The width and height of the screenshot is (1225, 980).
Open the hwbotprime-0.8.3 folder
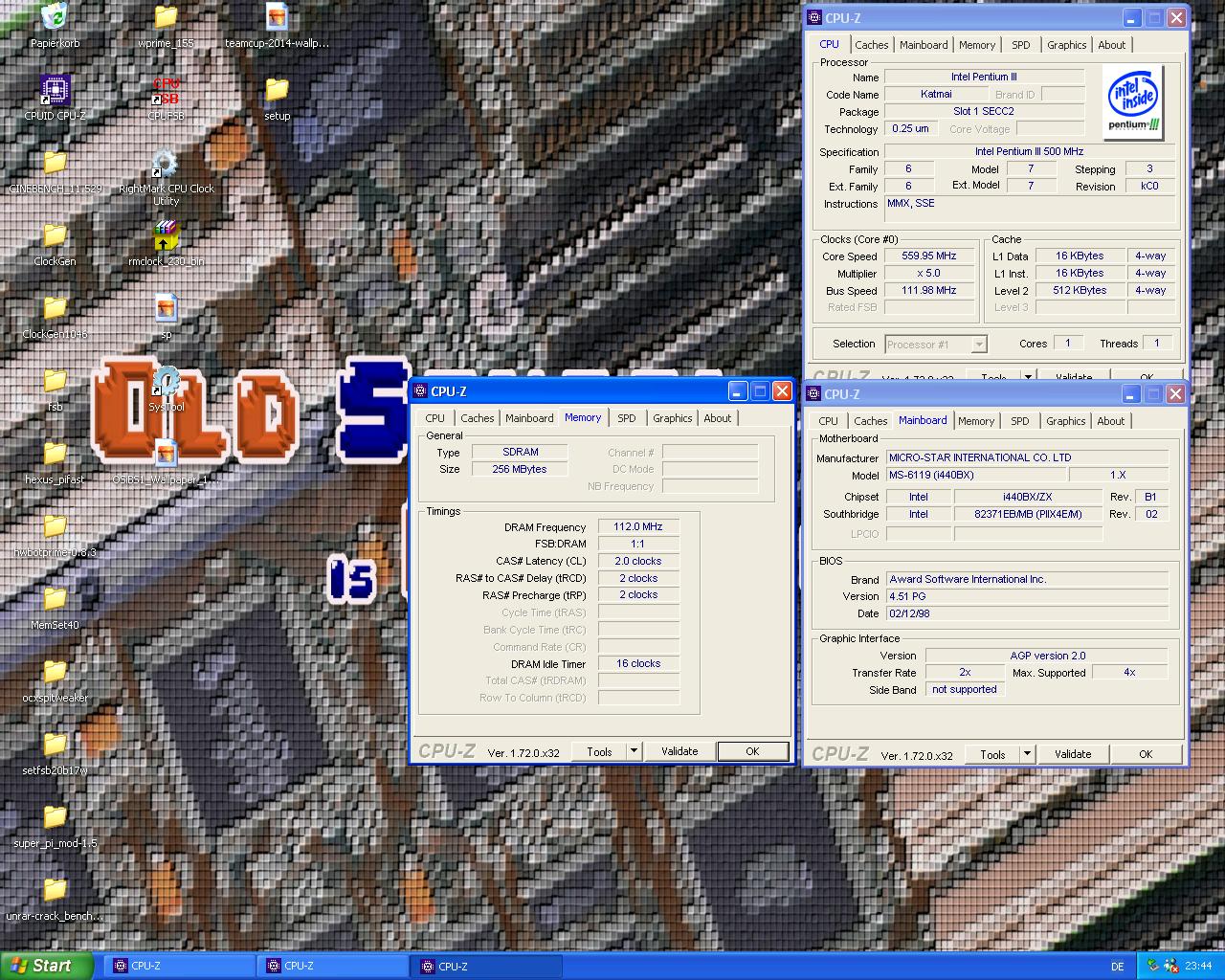55,526
